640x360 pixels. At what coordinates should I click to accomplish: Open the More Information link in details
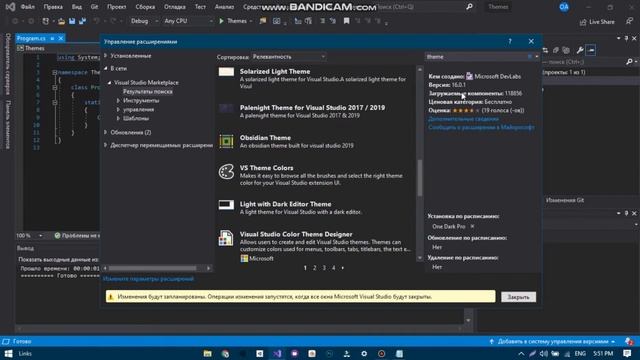pyautogui.click(x=463, y=119)
